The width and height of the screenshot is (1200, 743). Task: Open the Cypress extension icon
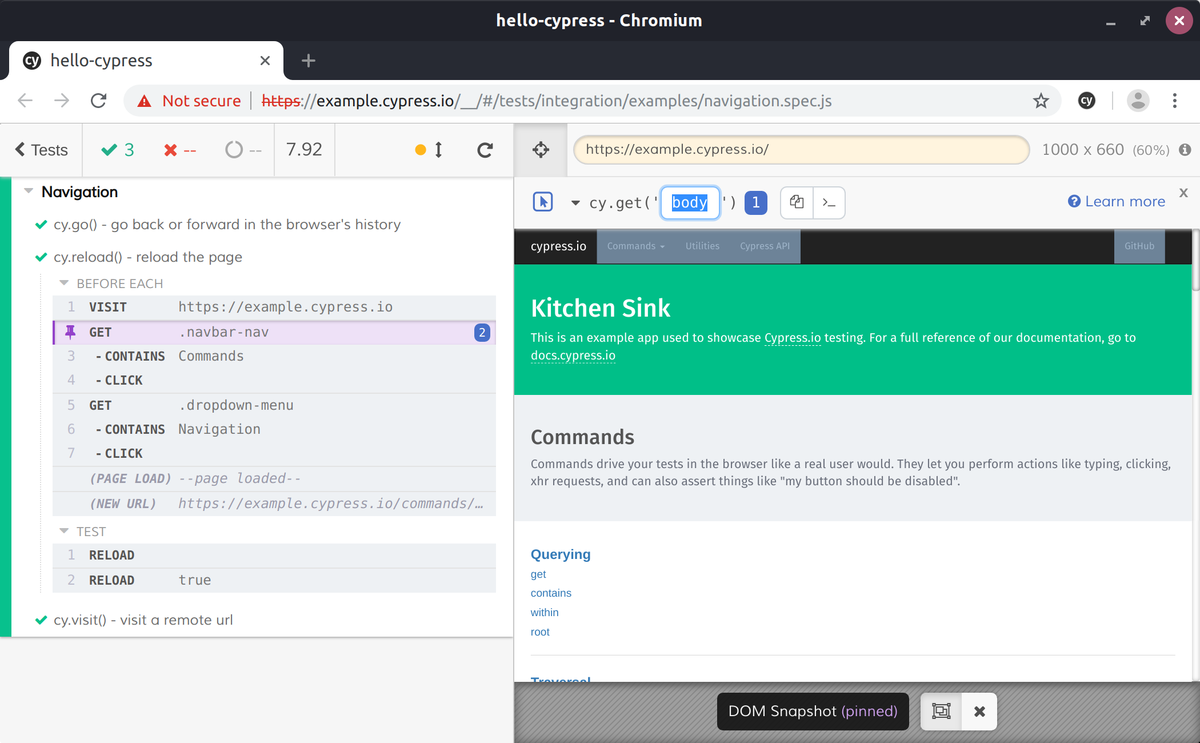(1086, 100)
